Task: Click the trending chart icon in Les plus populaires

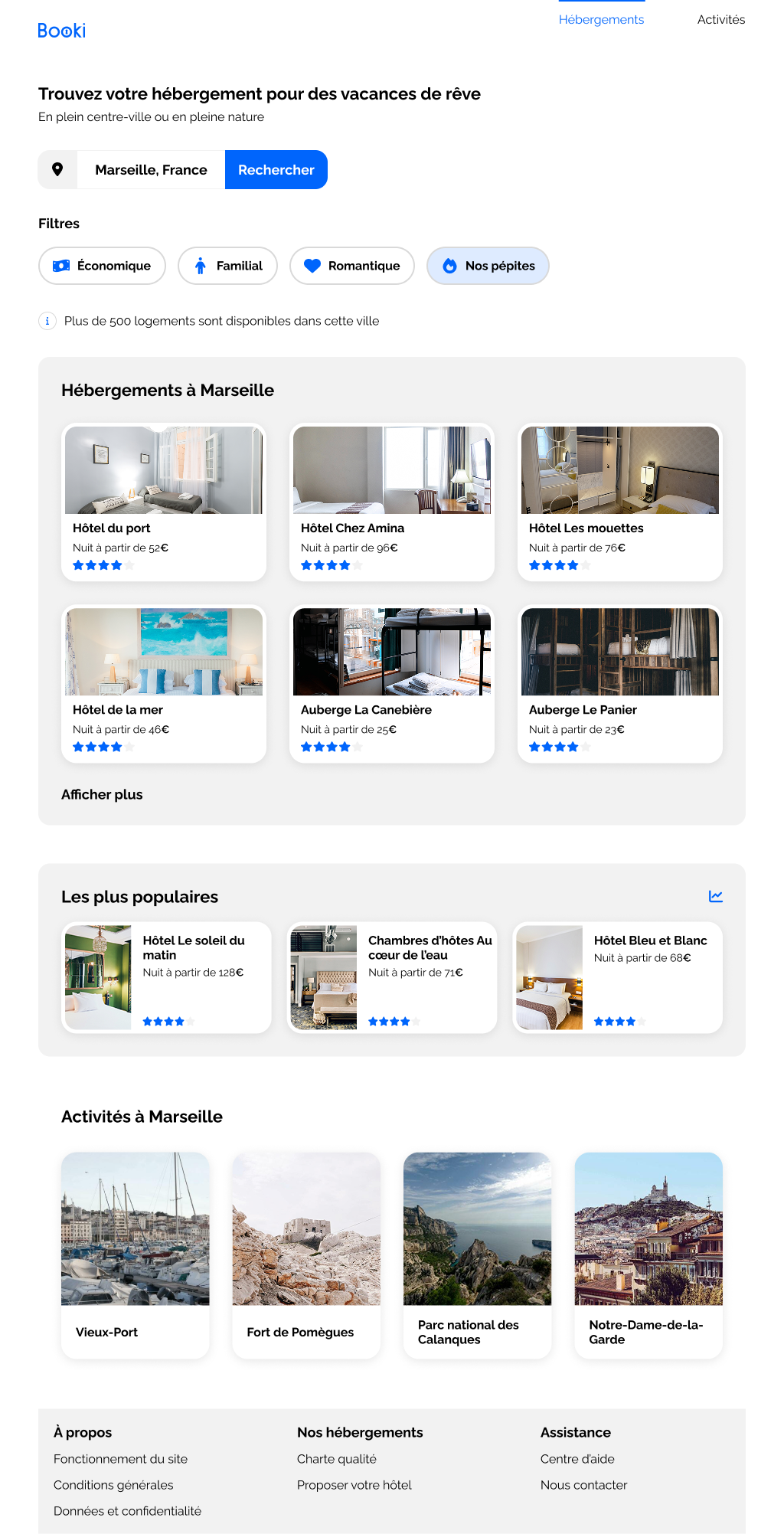Action: coord(715,896)
